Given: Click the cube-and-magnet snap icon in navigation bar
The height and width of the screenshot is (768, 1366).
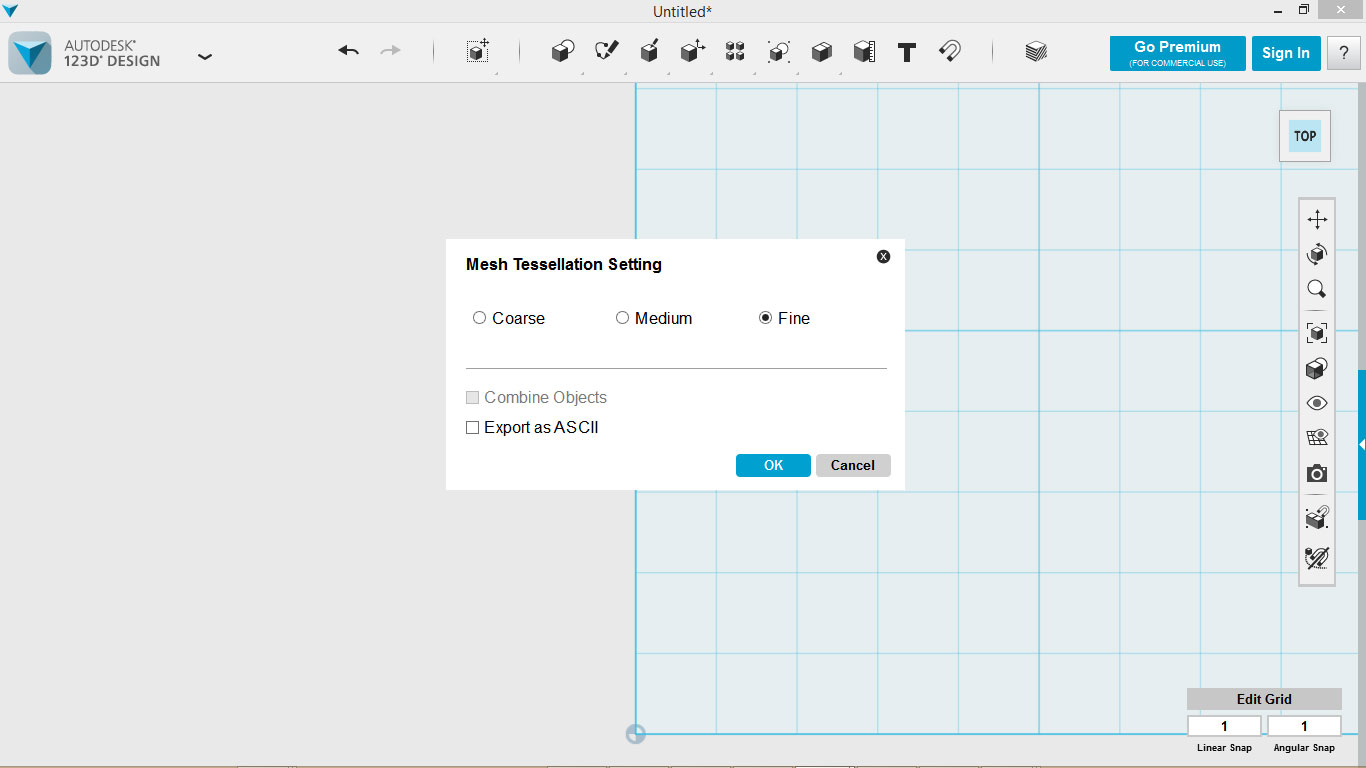Looking at the screenshot, I should coord(1317,518).
